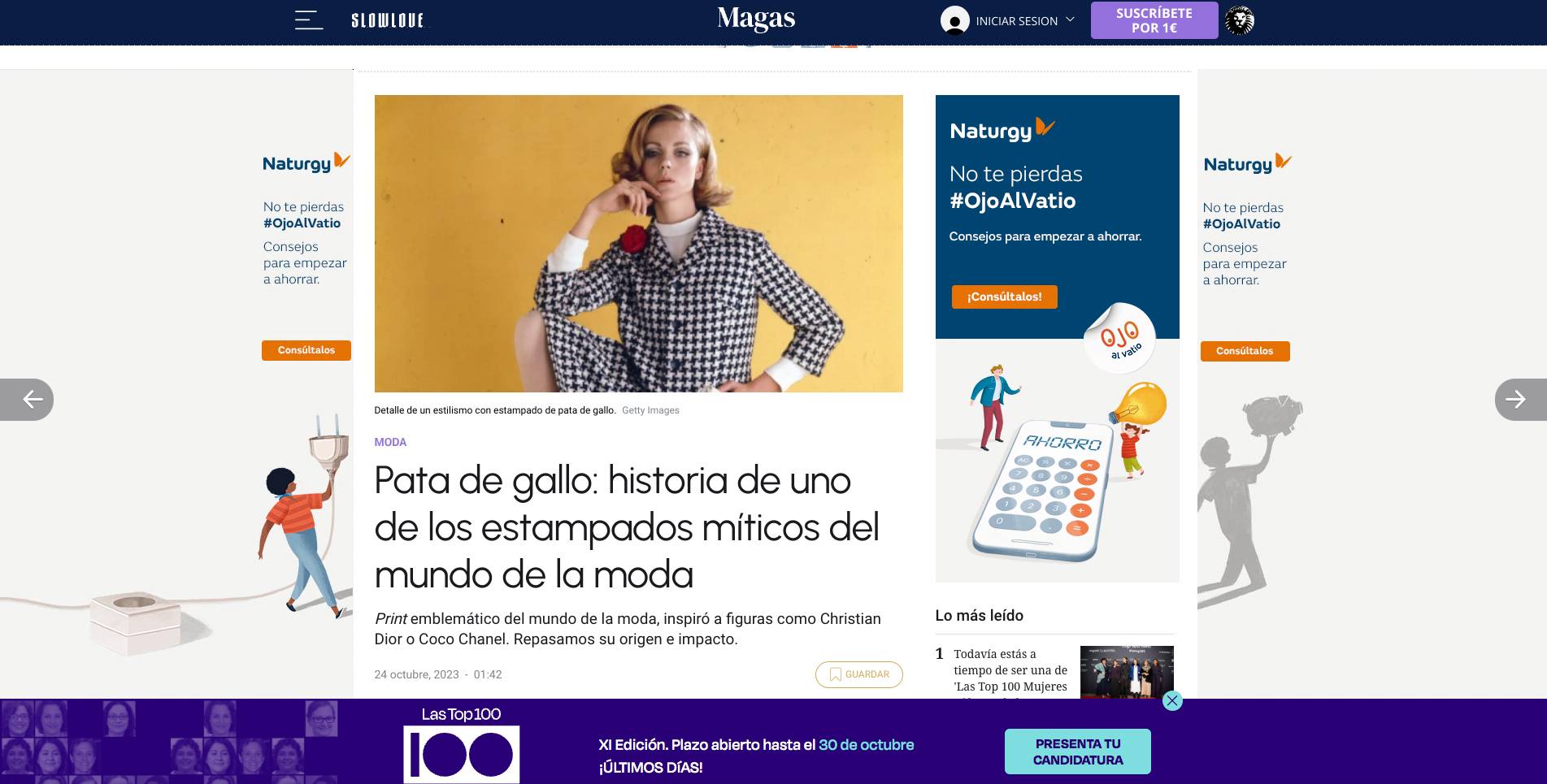This screenshot has width=1547, height=784.
Task: Click Consúltalos button in left ad
Action: (x=306, y=350)
